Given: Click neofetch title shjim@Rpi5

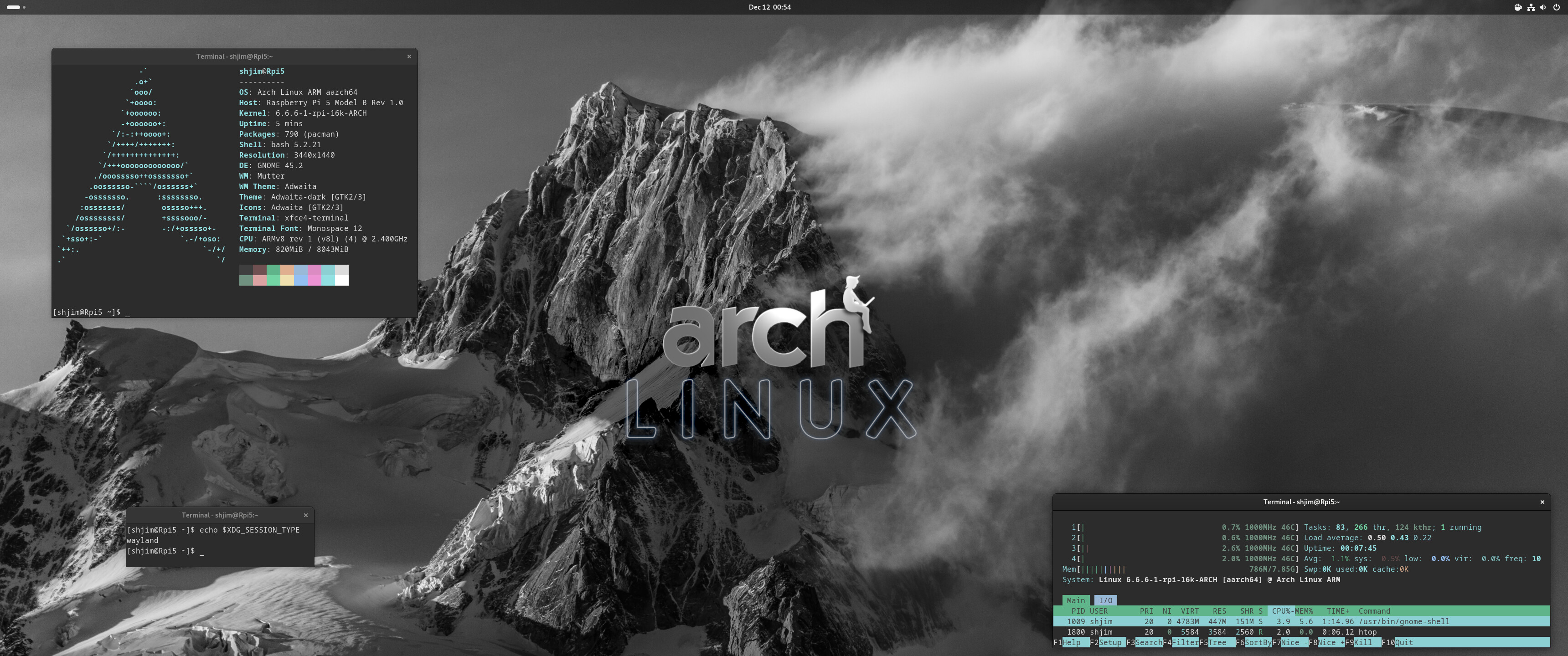Looking at the screenshot, I should (x=262, y=71).
